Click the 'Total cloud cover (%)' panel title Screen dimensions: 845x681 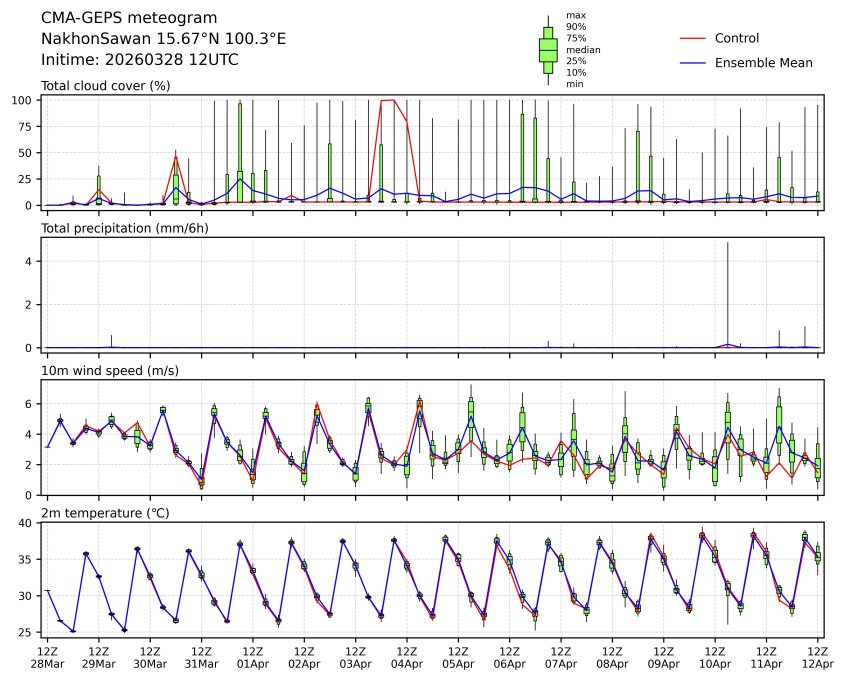(x=105, y=86)
